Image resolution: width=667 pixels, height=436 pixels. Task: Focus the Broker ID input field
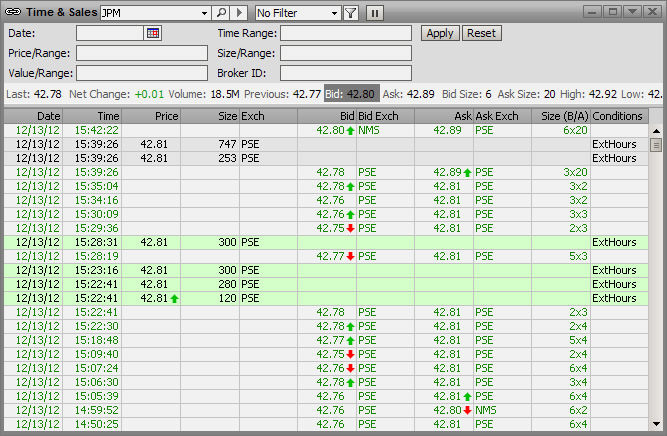(346, 73)
